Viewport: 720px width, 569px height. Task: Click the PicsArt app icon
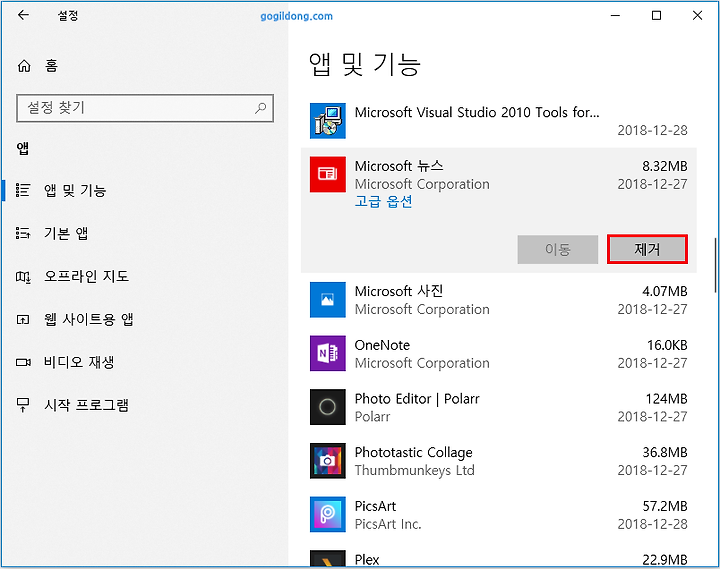tap(327, 514)
